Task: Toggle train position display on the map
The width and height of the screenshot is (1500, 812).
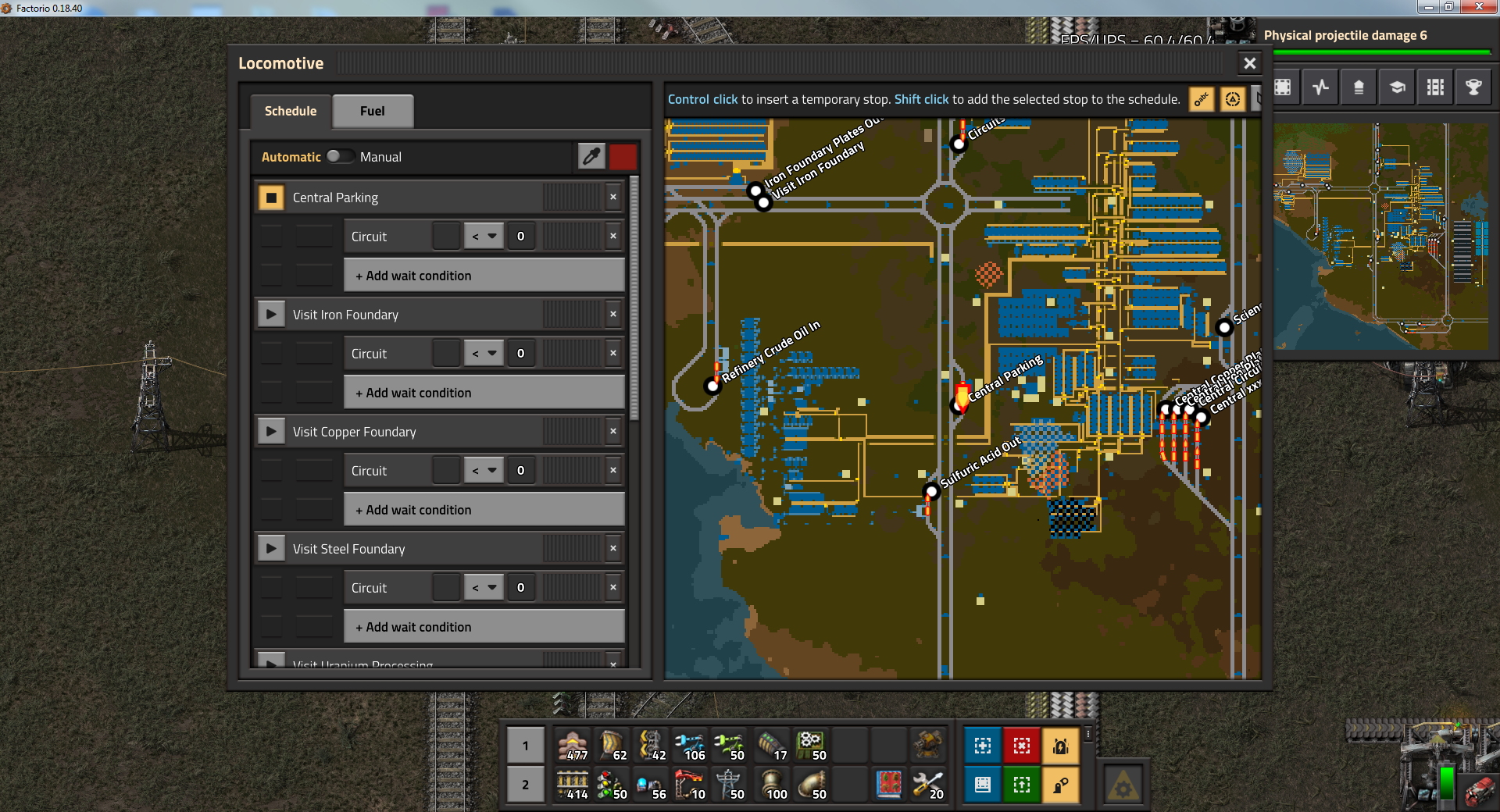Action: (x=1232, y=99)
